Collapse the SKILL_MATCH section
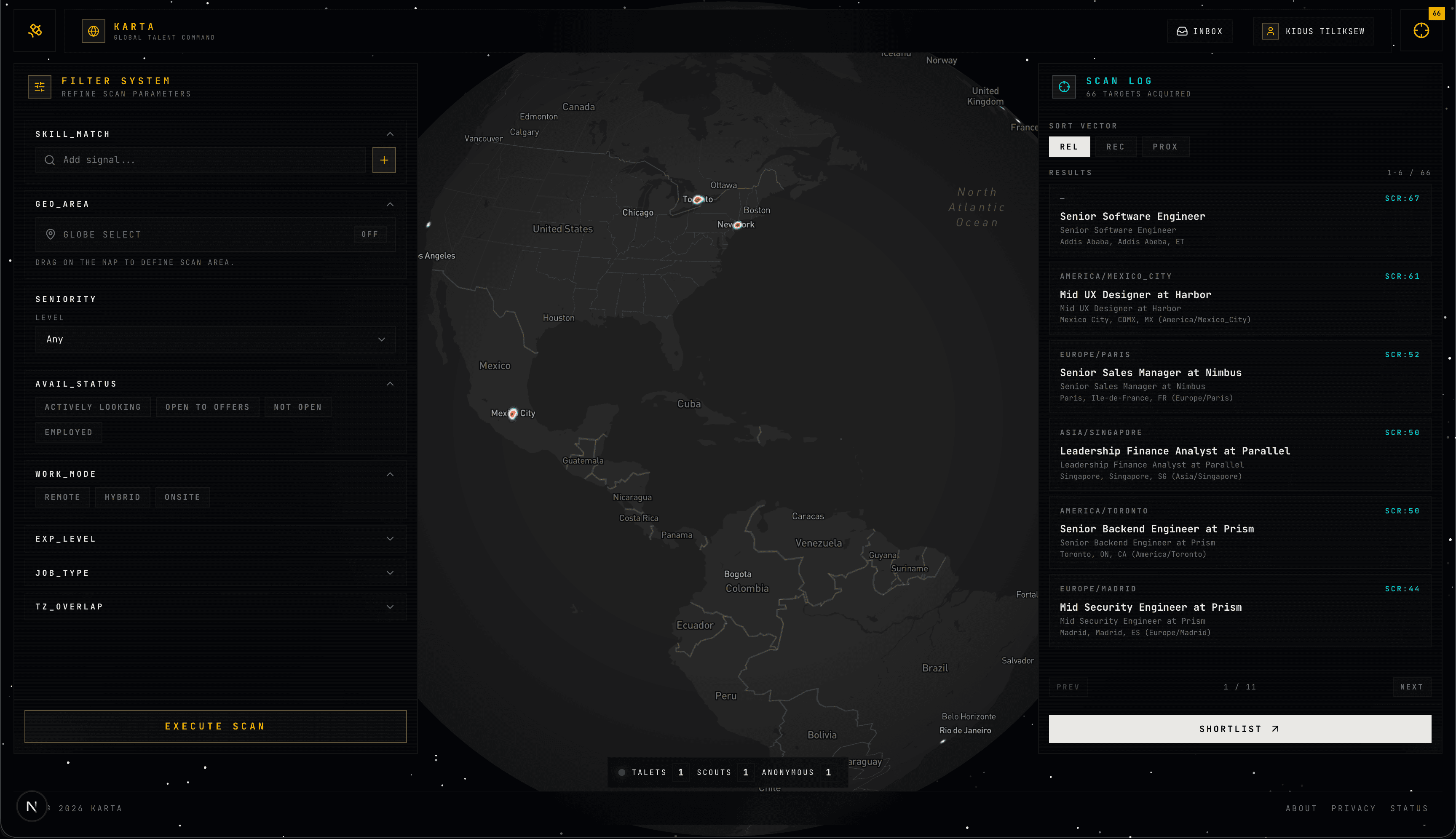 coord(390,134)
